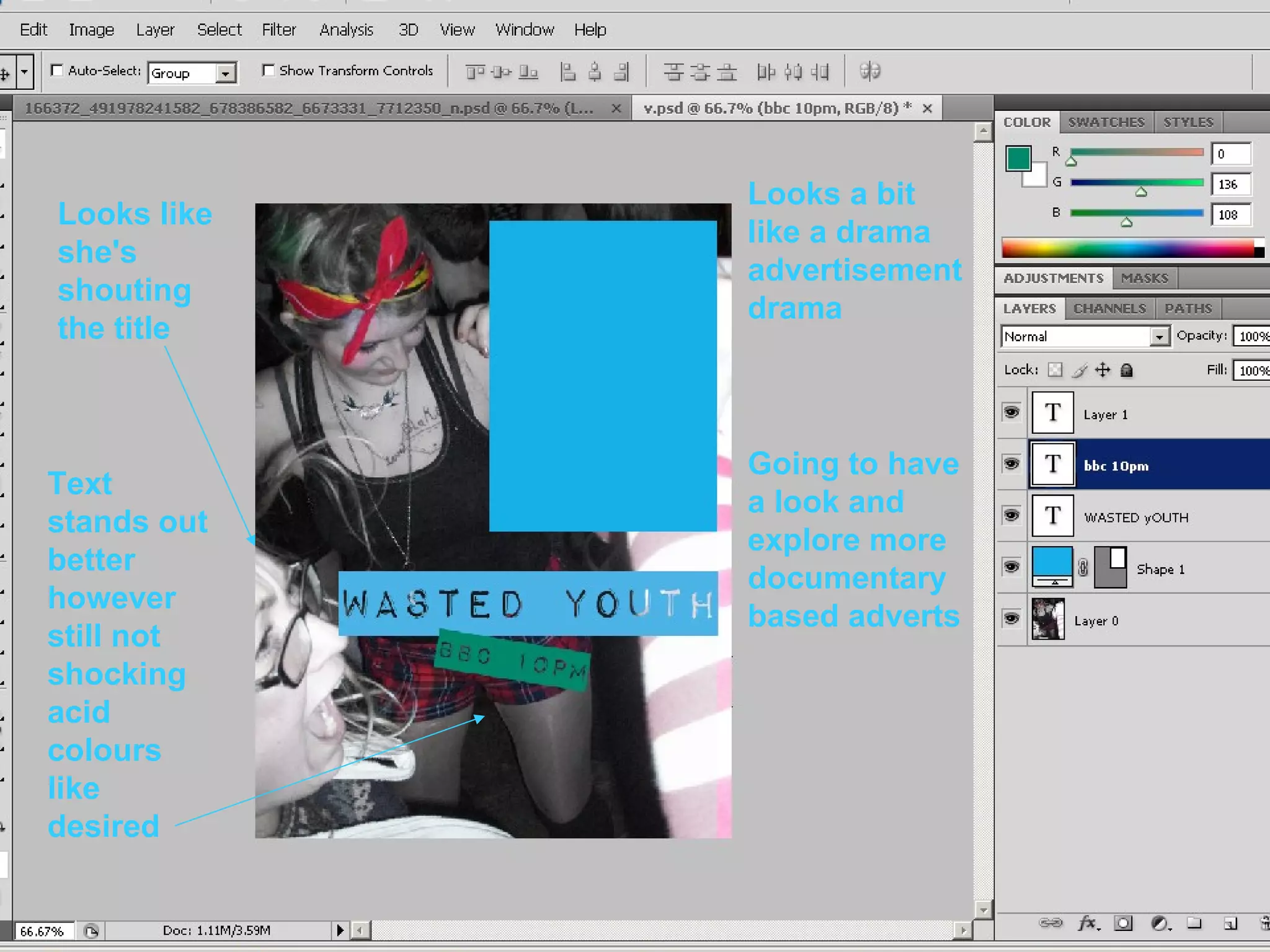Click the auto-align layers icon
1270x952 pixels.
[870, 71]
